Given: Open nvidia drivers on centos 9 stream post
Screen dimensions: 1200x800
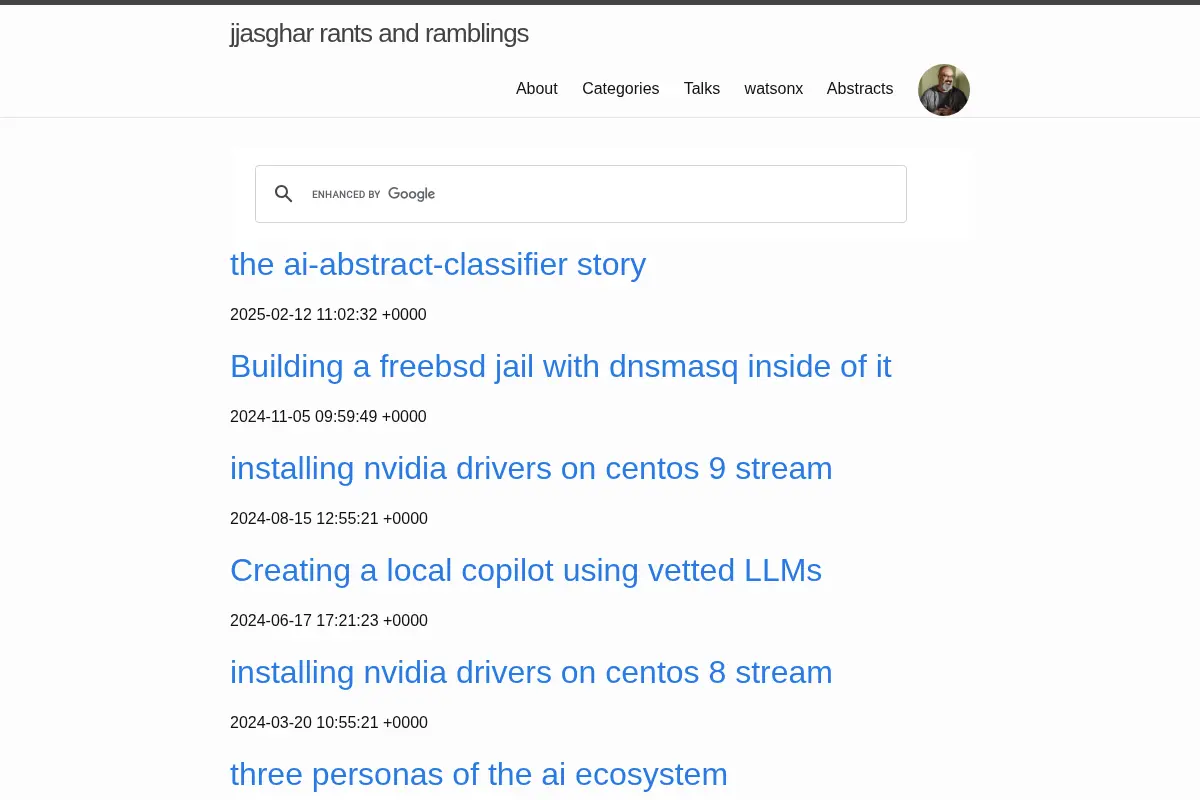Looking at the screenshot, I should (x=531, y=469).
